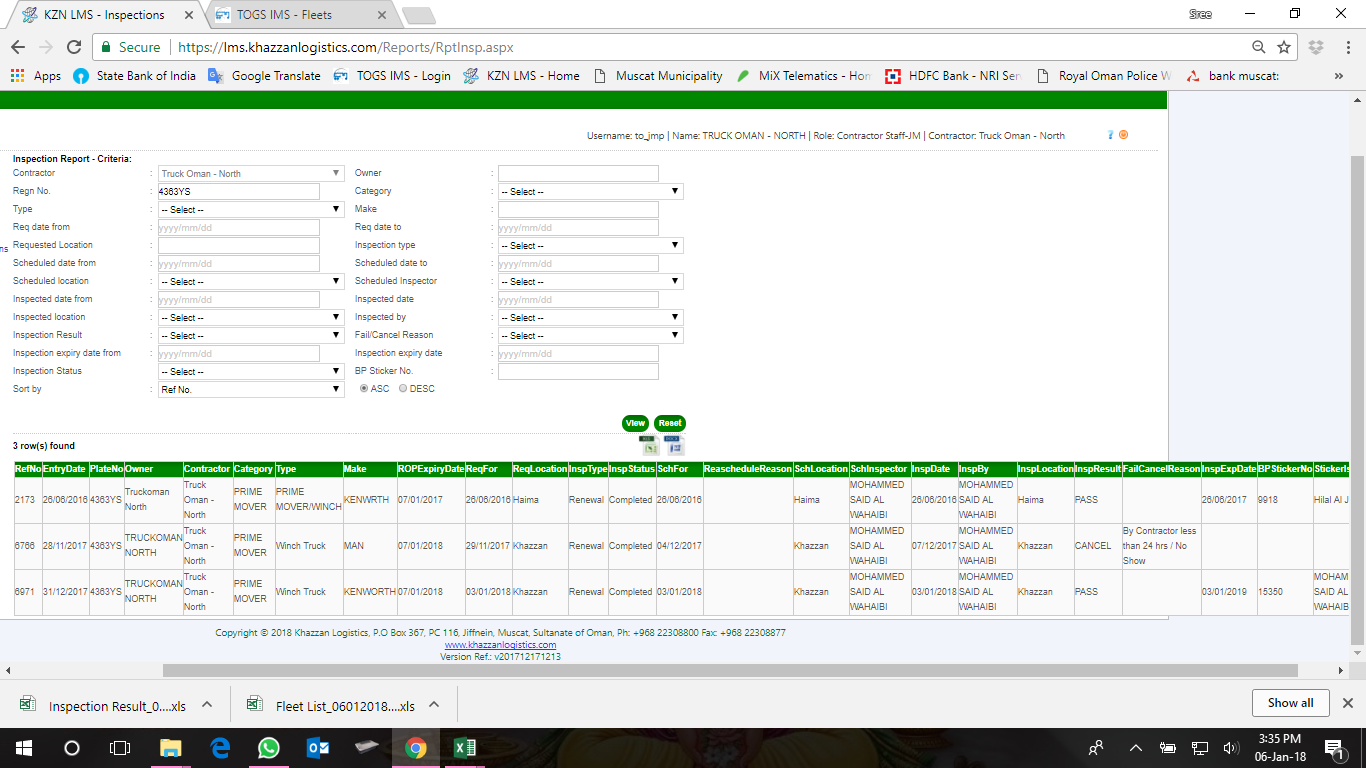1366x768 pixels.
Task: Select the DESC sort order radio
Action: pyautogui.click(x=403, y=389)
